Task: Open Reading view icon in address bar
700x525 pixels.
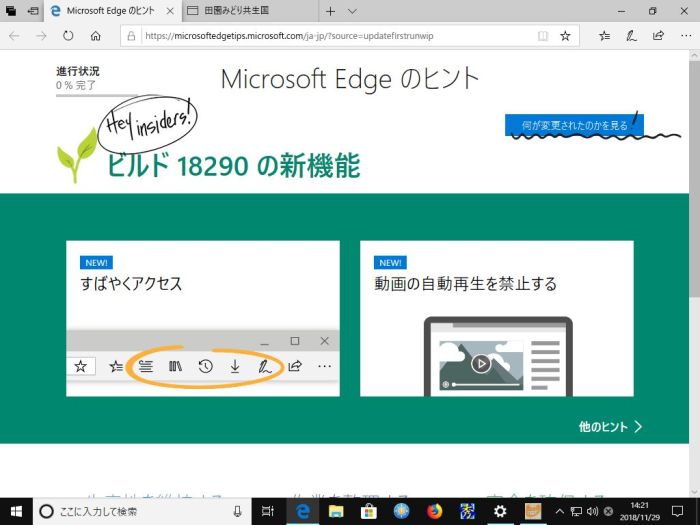Action: pos(543,35)
